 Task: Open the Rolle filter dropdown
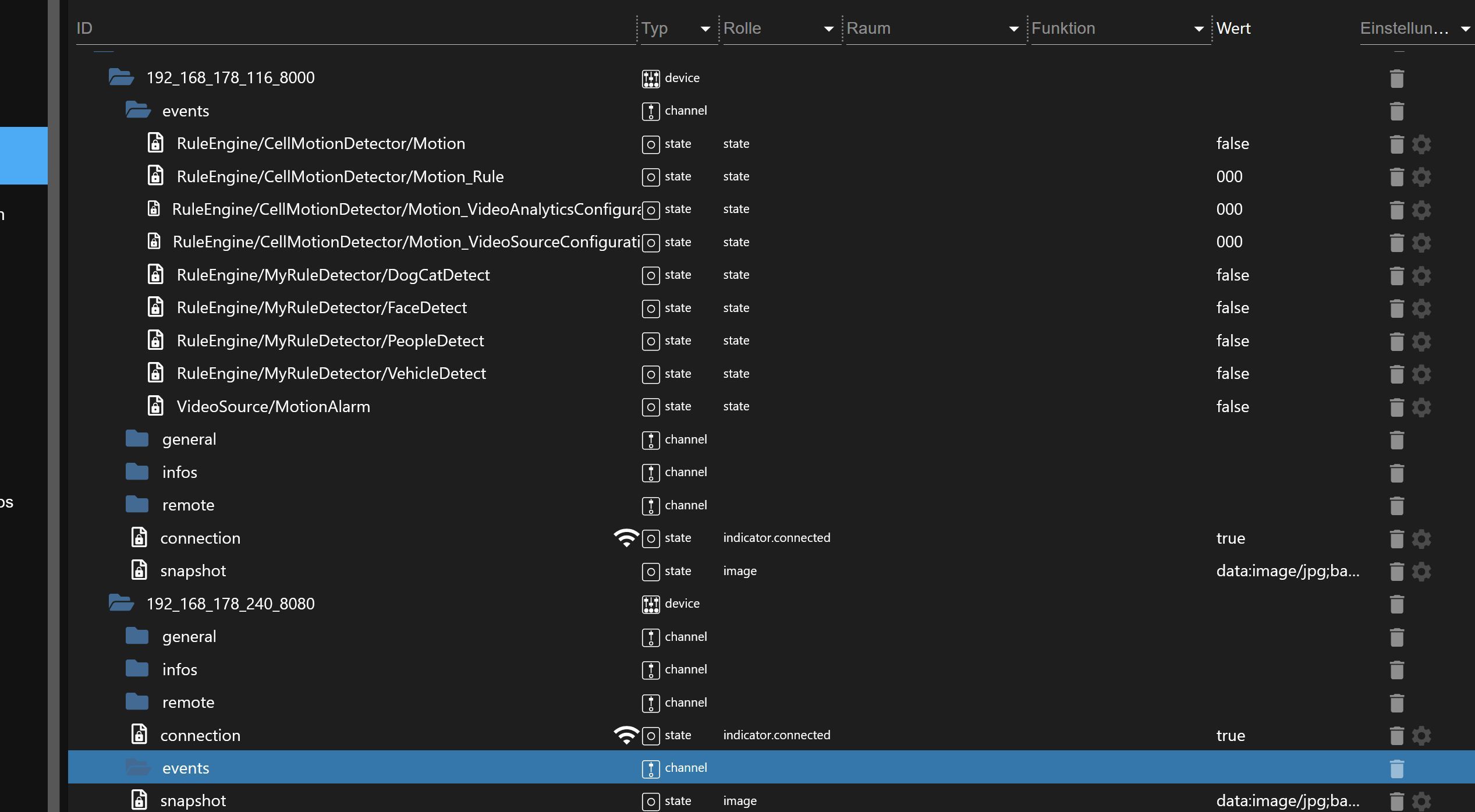(828, 29)
